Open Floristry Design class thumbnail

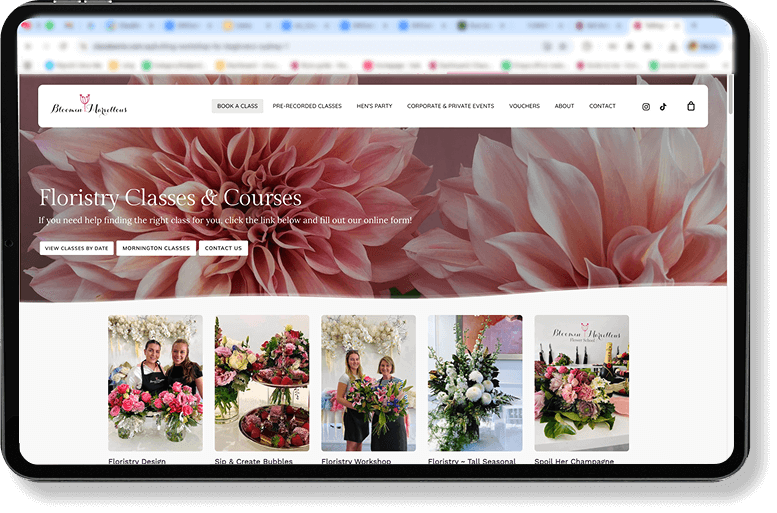(155, 383)
